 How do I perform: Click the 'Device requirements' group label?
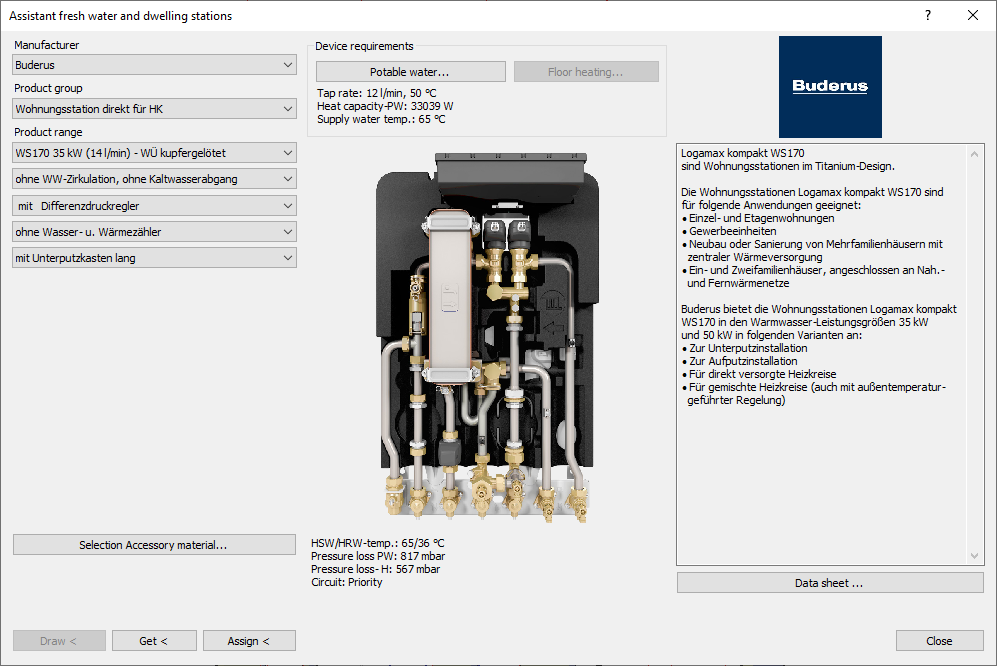click(x=364, y=46)
